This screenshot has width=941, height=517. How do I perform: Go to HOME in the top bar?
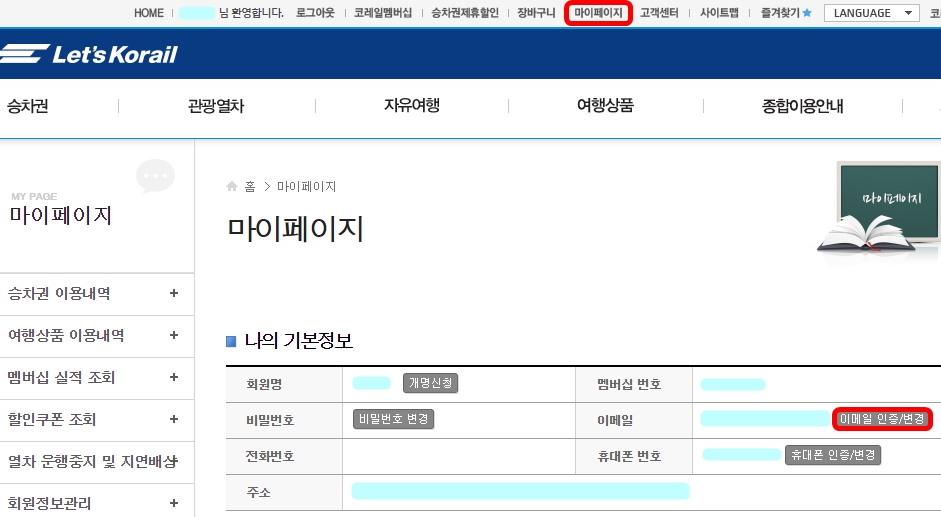149,13
